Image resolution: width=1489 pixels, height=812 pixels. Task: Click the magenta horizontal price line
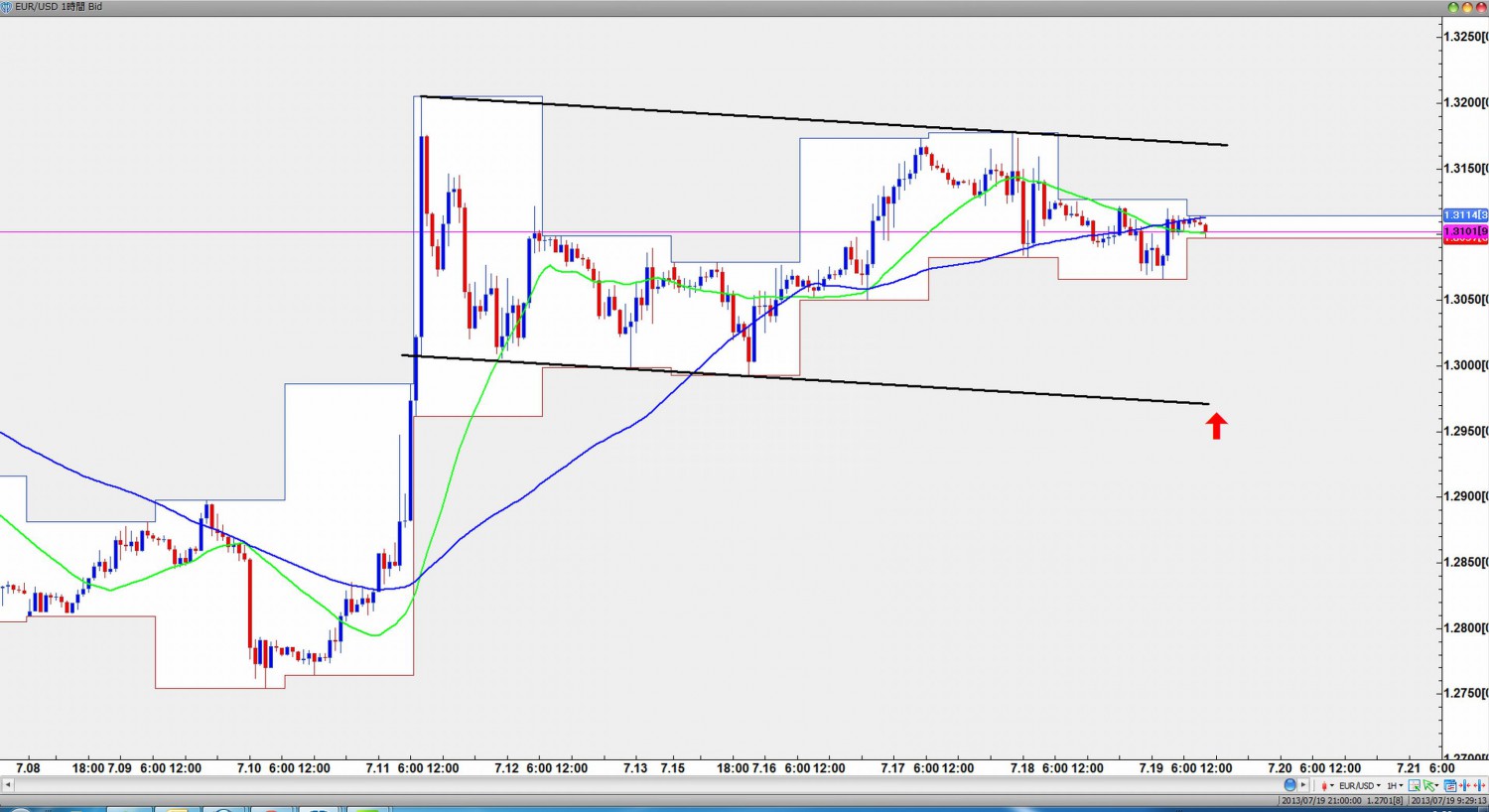(298, 232)
